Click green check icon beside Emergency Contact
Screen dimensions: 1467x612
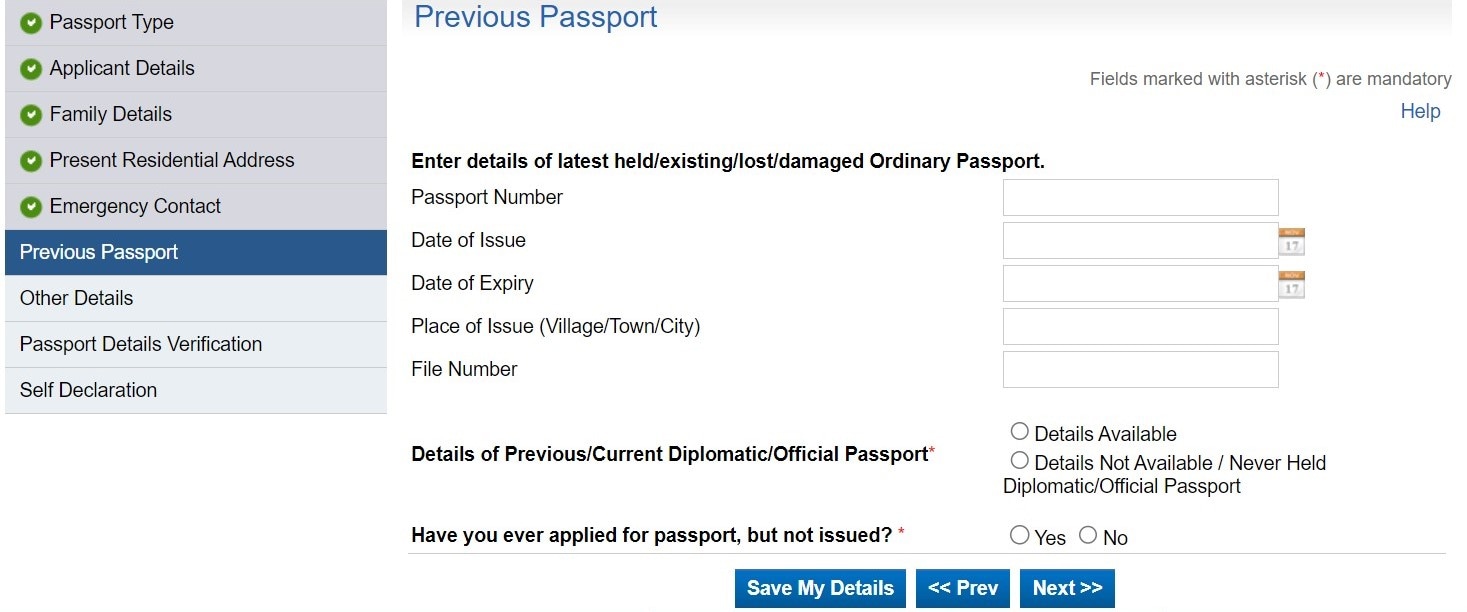tap(31, 207)
